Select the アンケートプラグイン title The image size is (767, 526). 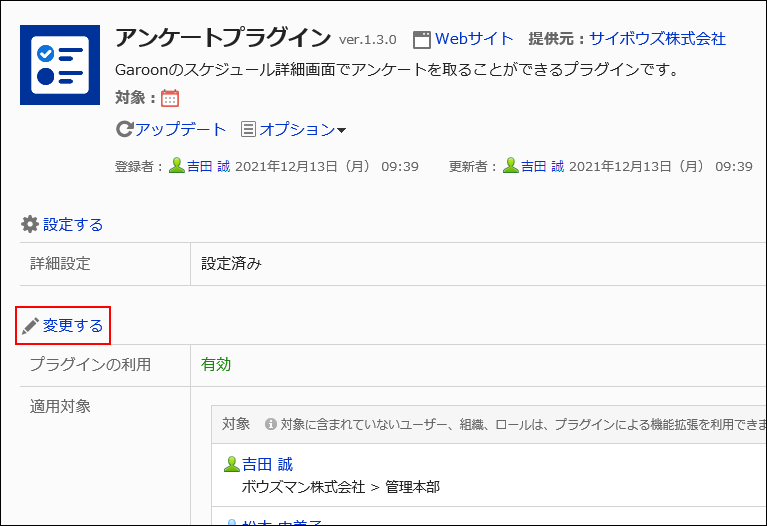coord(223,38)
